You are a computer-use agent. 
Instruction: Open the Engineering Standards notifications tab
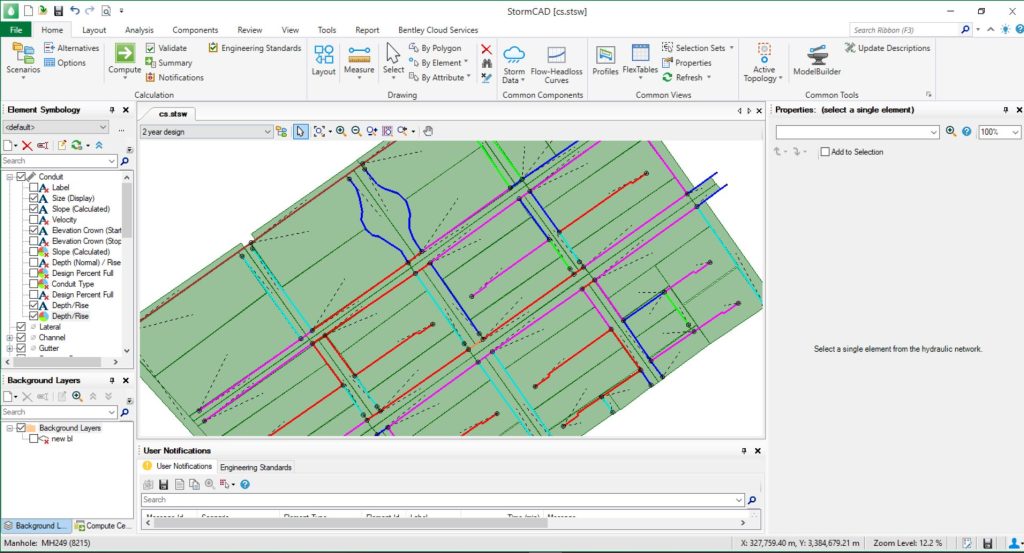(x=256, y=467)
